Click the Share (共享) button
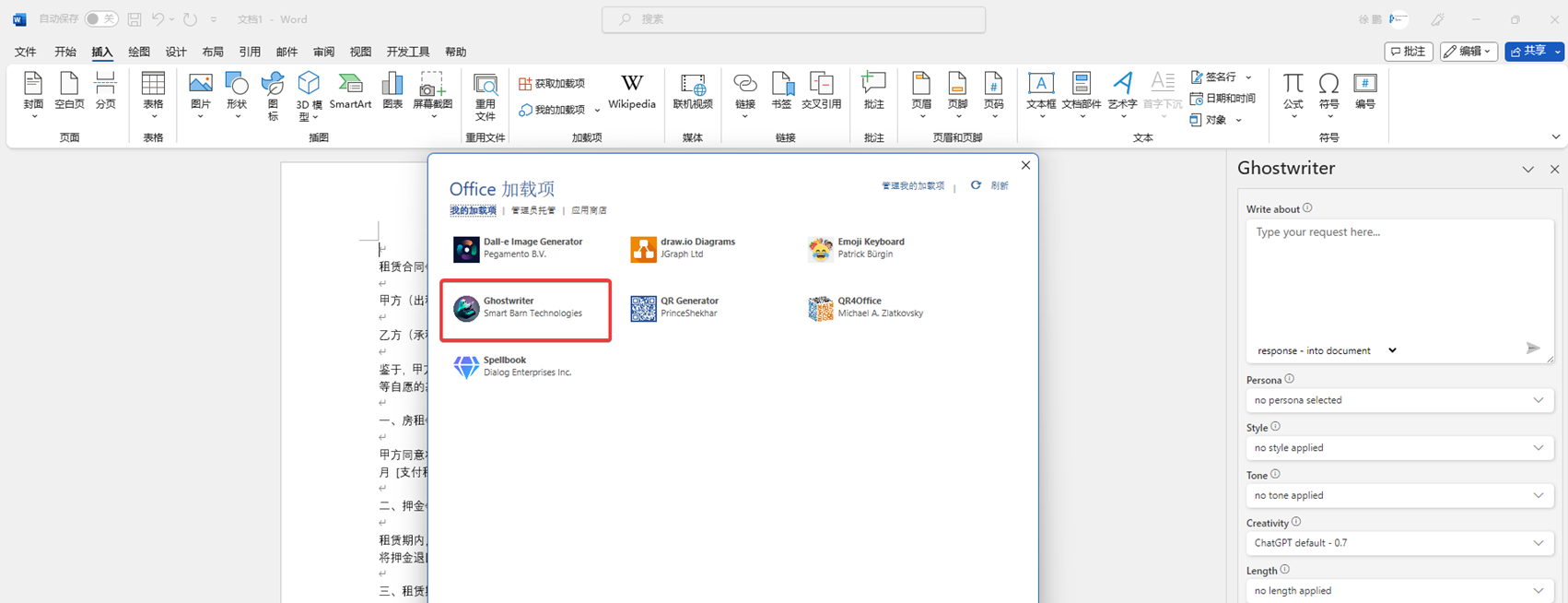Screen dimensions: 1568x603 1535,52
